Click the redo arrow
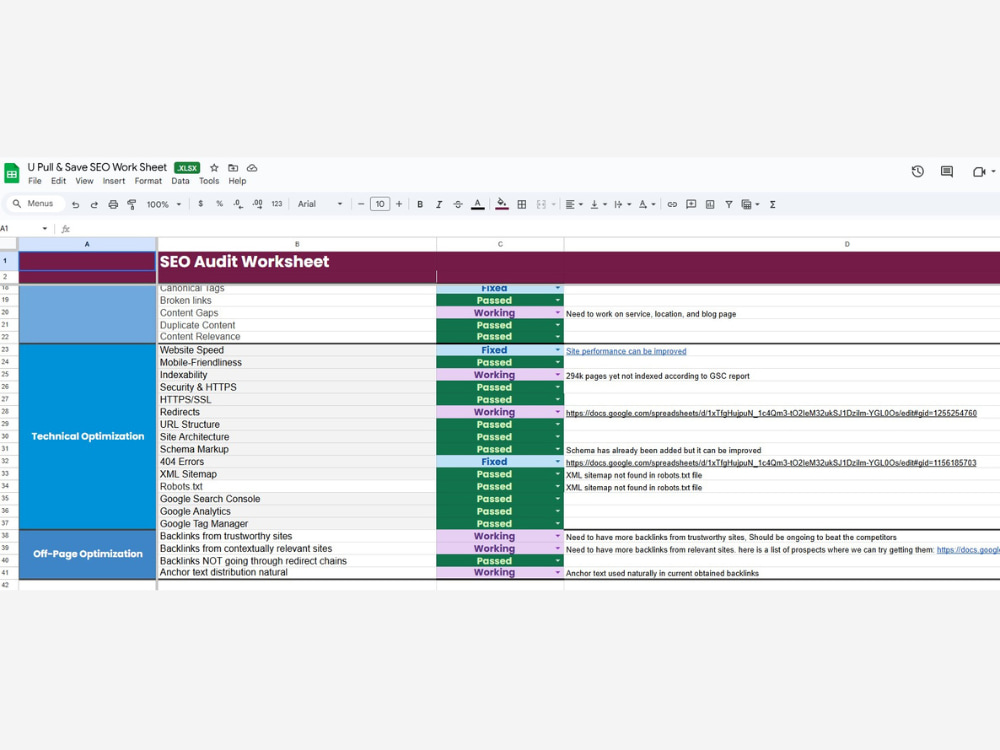This screenshot has width=1000, height=750. (x=94, y=205)
